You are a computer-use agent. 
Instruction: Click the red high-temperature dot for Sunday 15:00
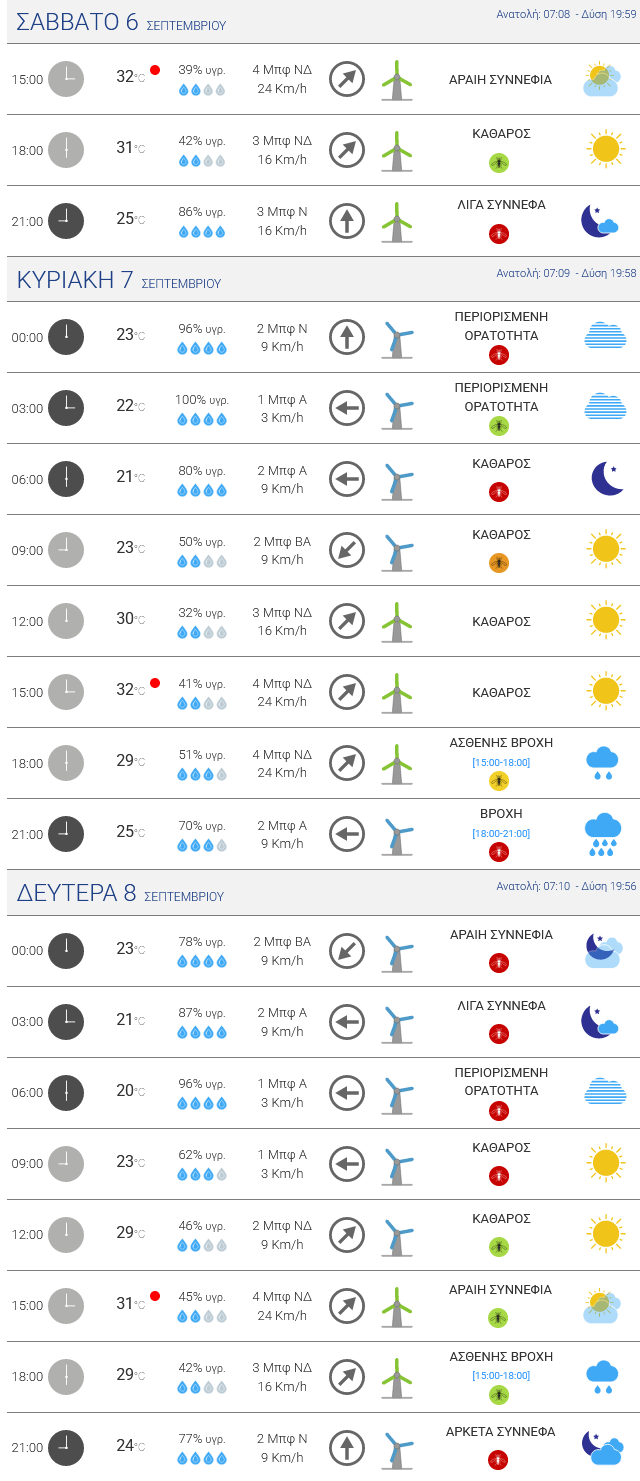click(155, 683)
